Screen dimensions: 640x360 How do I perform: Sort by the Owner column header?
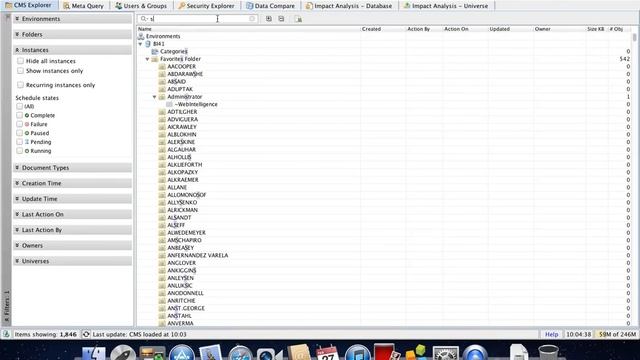pos(559,29)
